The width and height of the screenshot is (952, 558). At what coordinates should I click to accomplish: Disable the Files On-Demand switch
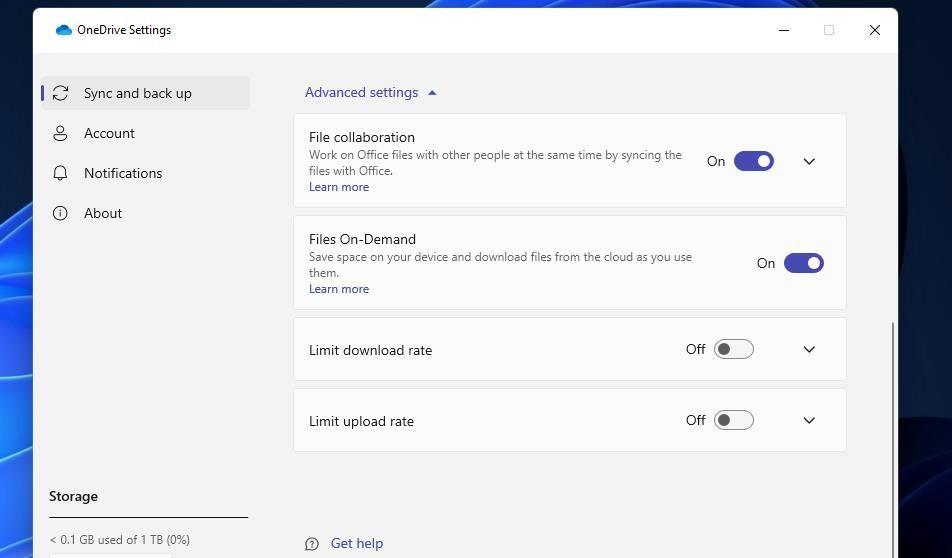tap(803, 263)
